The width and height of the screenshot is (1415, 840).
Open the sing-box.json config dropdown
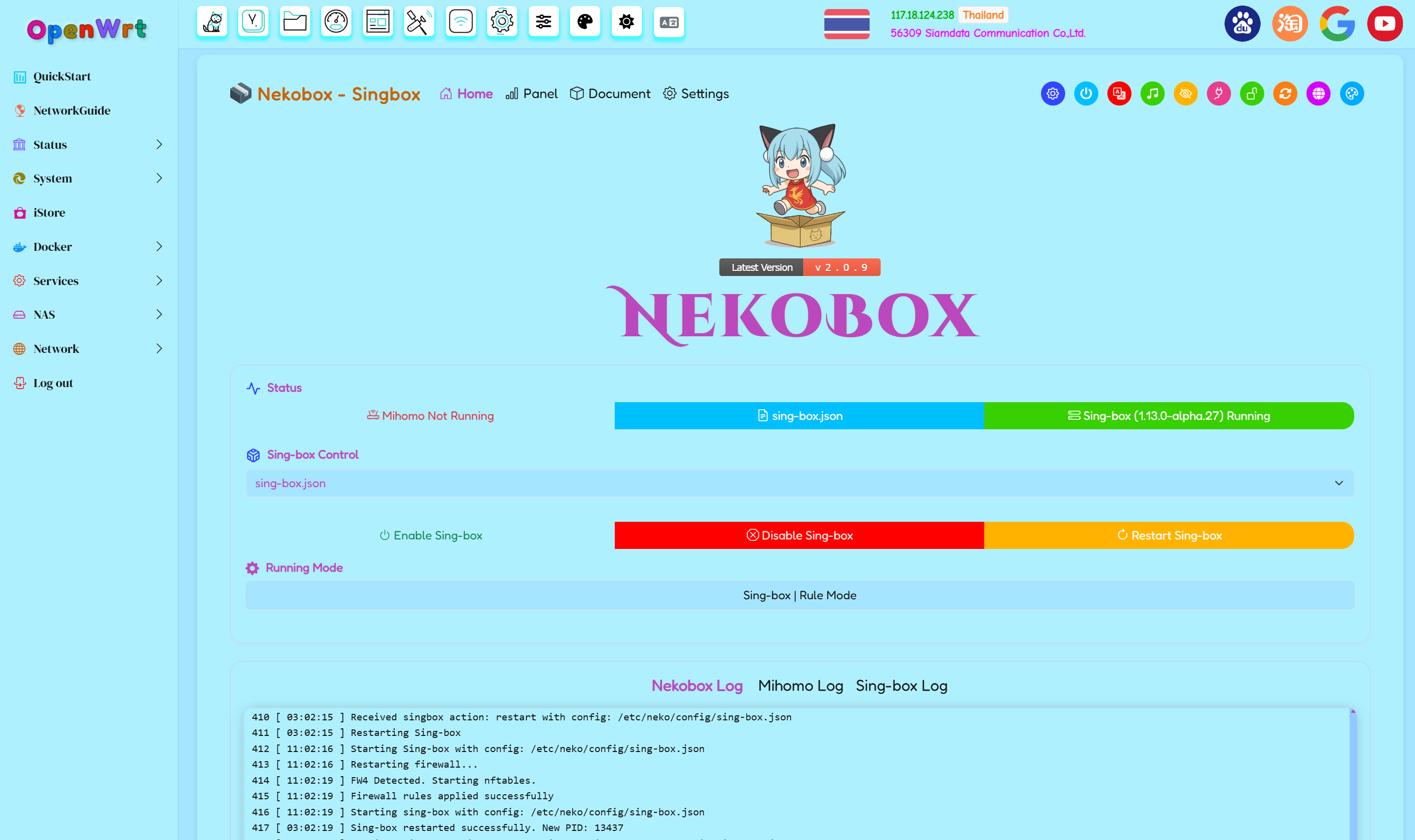799,483
